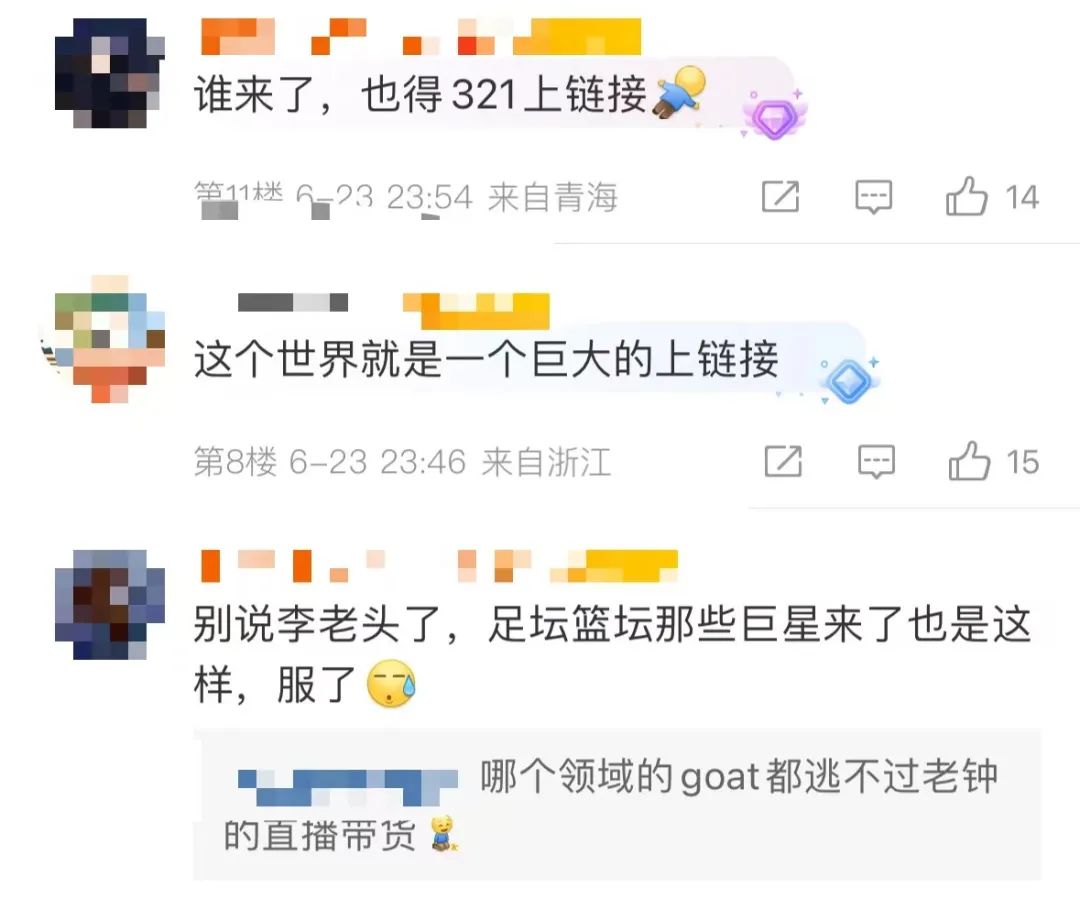Tap the sweating emoji after 服了
1080x899 pixels.
391,683
